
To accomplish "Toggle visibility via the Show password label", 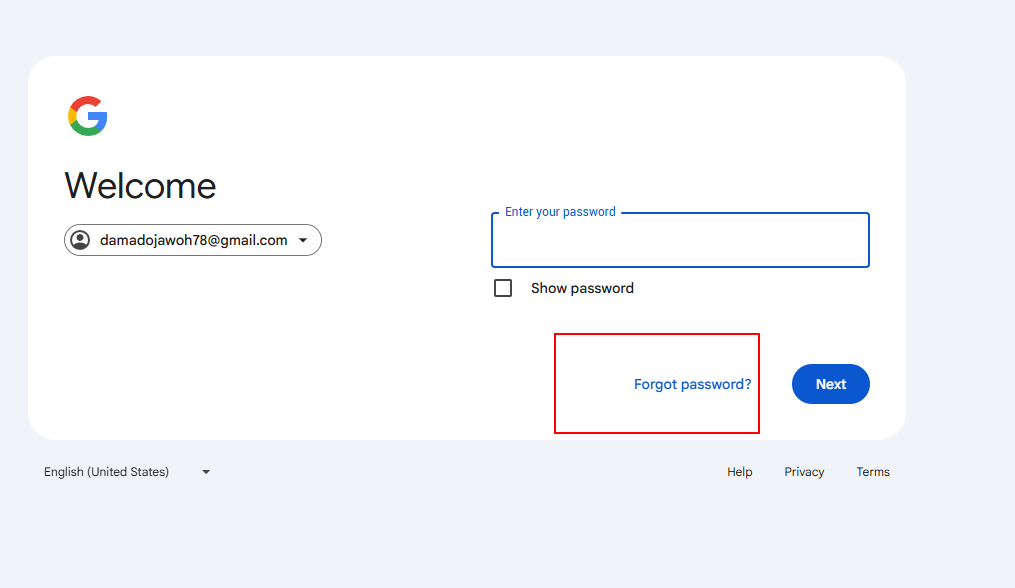I will 583,288.
